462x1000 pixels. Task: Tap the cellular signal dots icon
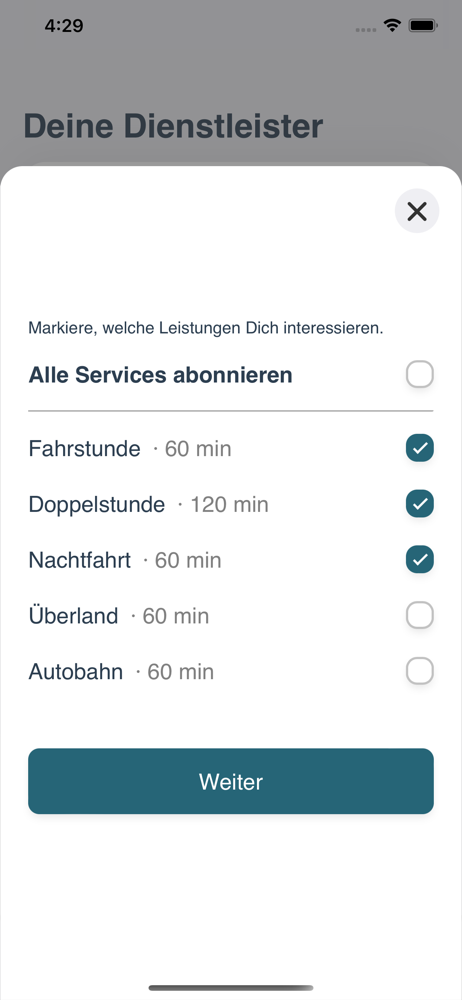[366, 29]
